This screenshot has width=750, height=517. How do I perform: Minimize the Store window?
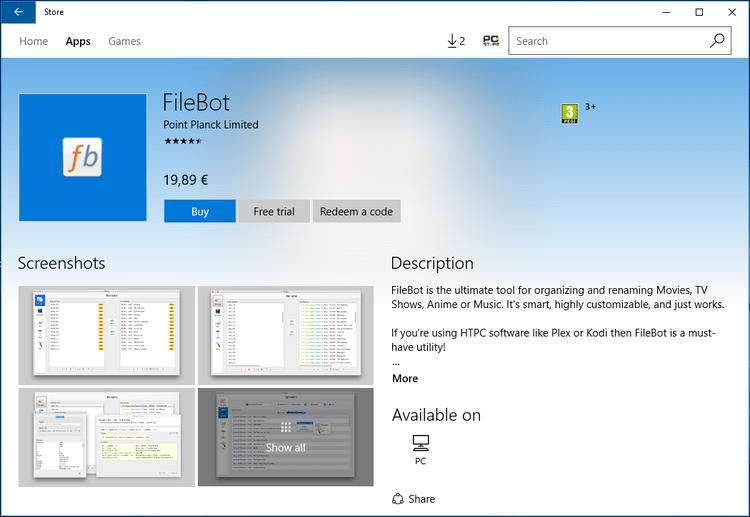point(666,12)
